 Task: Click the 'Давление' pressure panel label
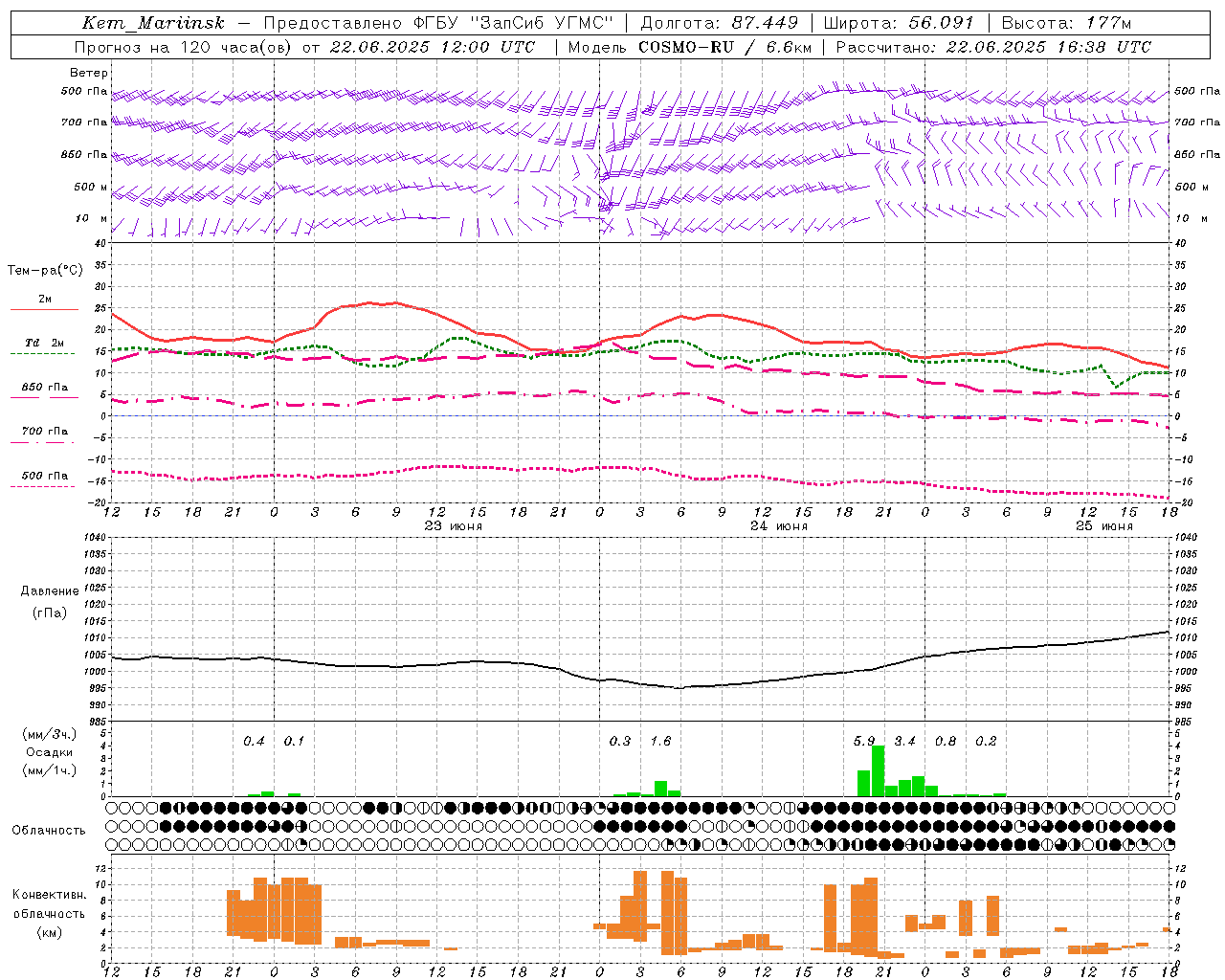click(50, 591)
